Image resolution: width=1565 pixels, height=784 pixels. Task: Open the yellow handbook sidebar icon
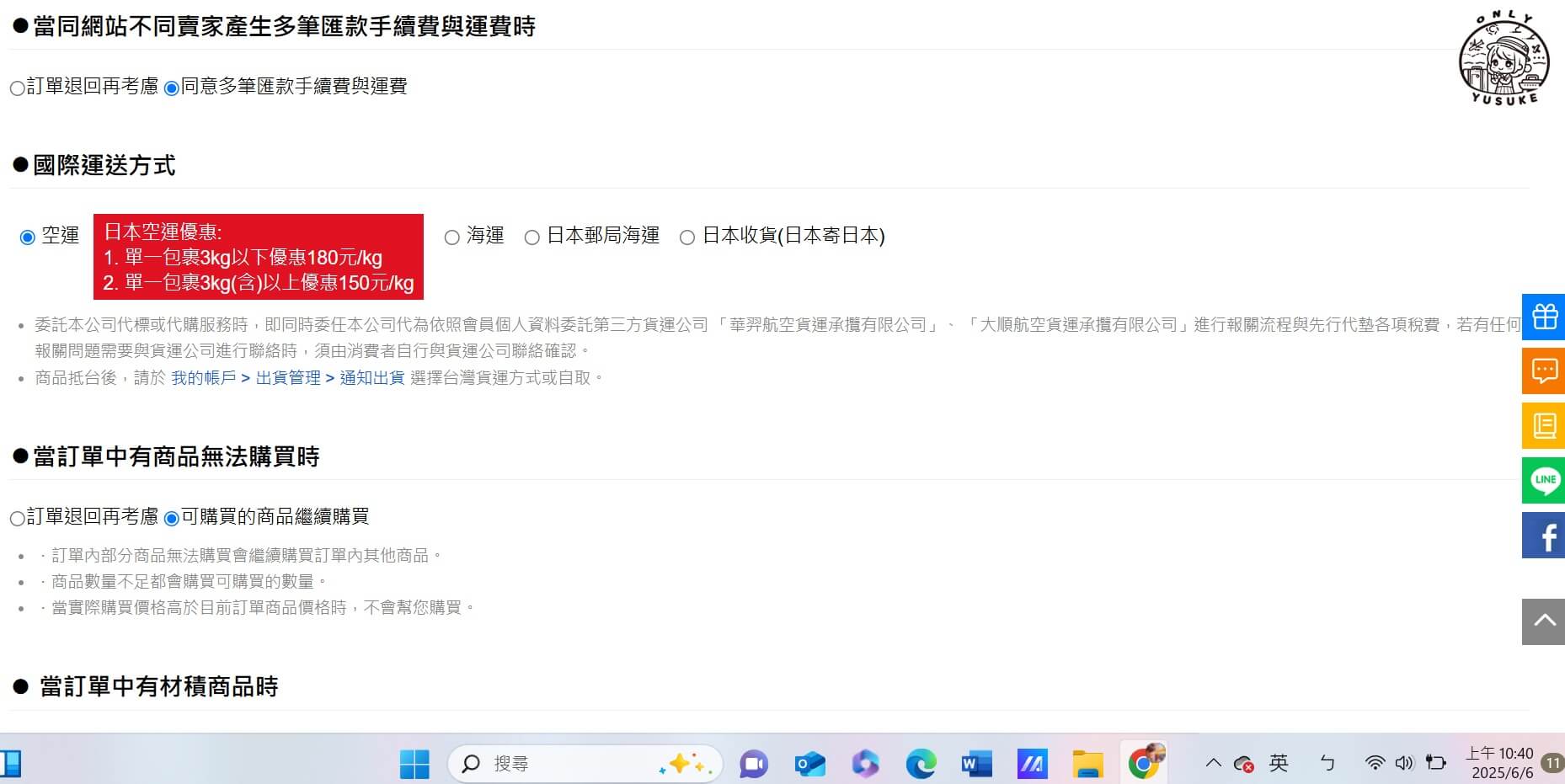(1543, 425)
